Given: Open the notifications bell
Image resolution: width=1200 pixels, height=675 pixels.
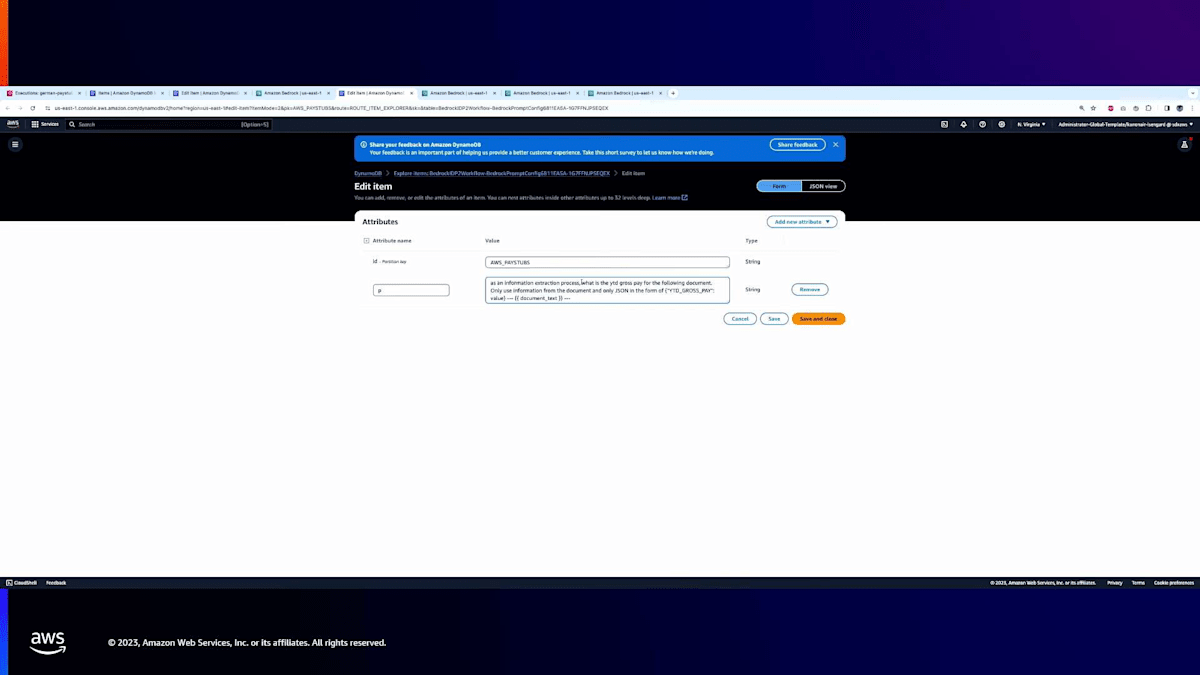Looking at the screenshot, I should [x=963, y=124].
